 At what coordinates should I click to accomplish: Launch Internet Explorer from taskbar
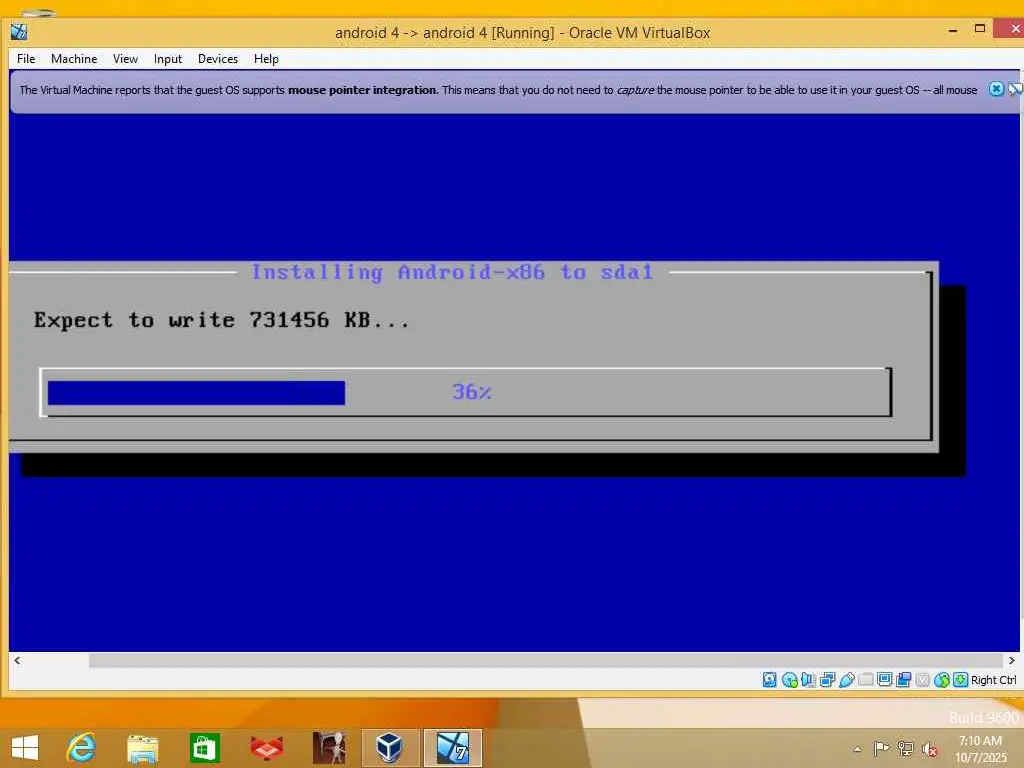click(81, 748)
